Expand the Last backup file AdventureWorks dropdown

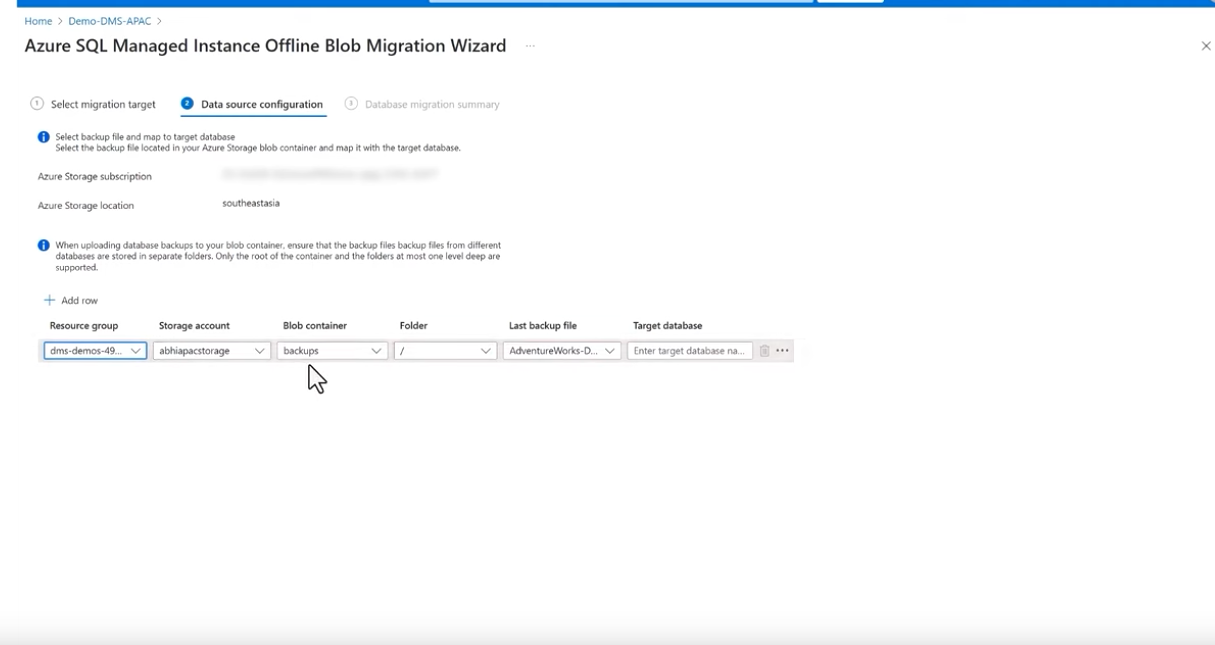click(x=562, y=351)
